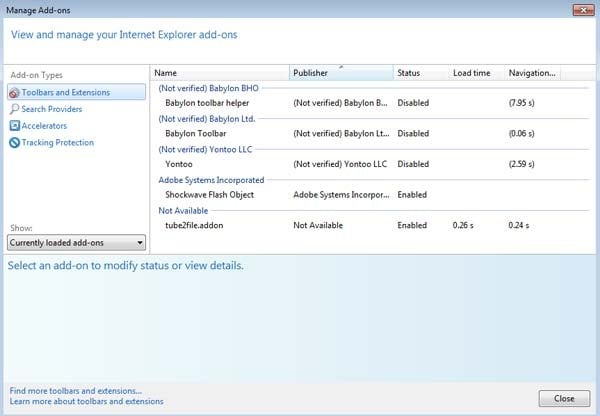Viewport: 600px width, 416px height.
Task: Click the Disabled status for Yontoo
Action: point(413,164)
